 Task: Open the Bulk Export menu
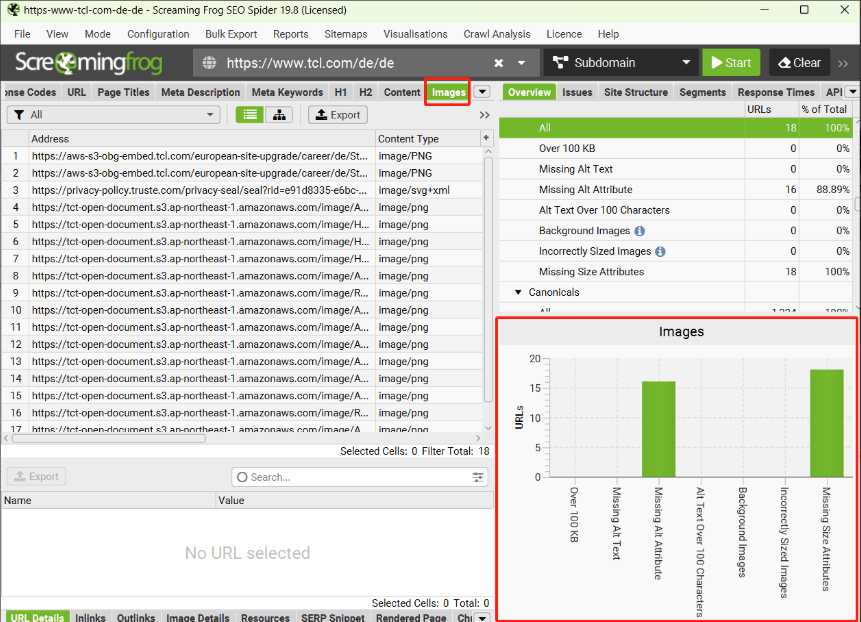231,34
